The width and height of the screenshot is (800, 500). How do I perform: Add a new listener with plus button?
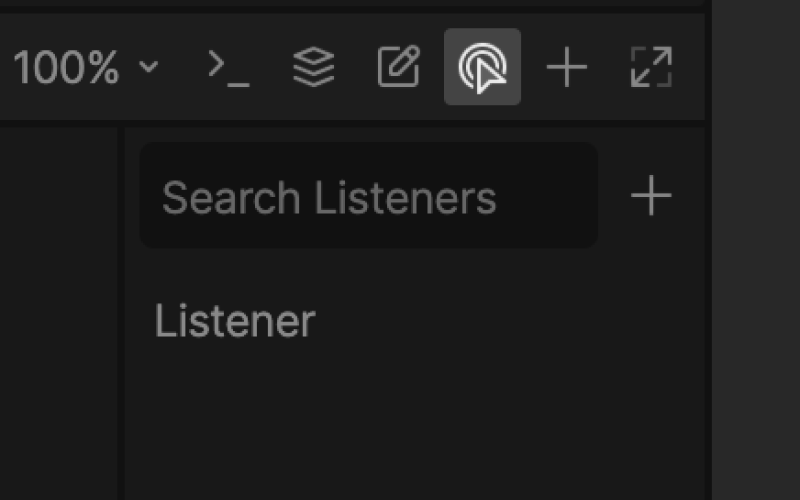pos(651,195)
